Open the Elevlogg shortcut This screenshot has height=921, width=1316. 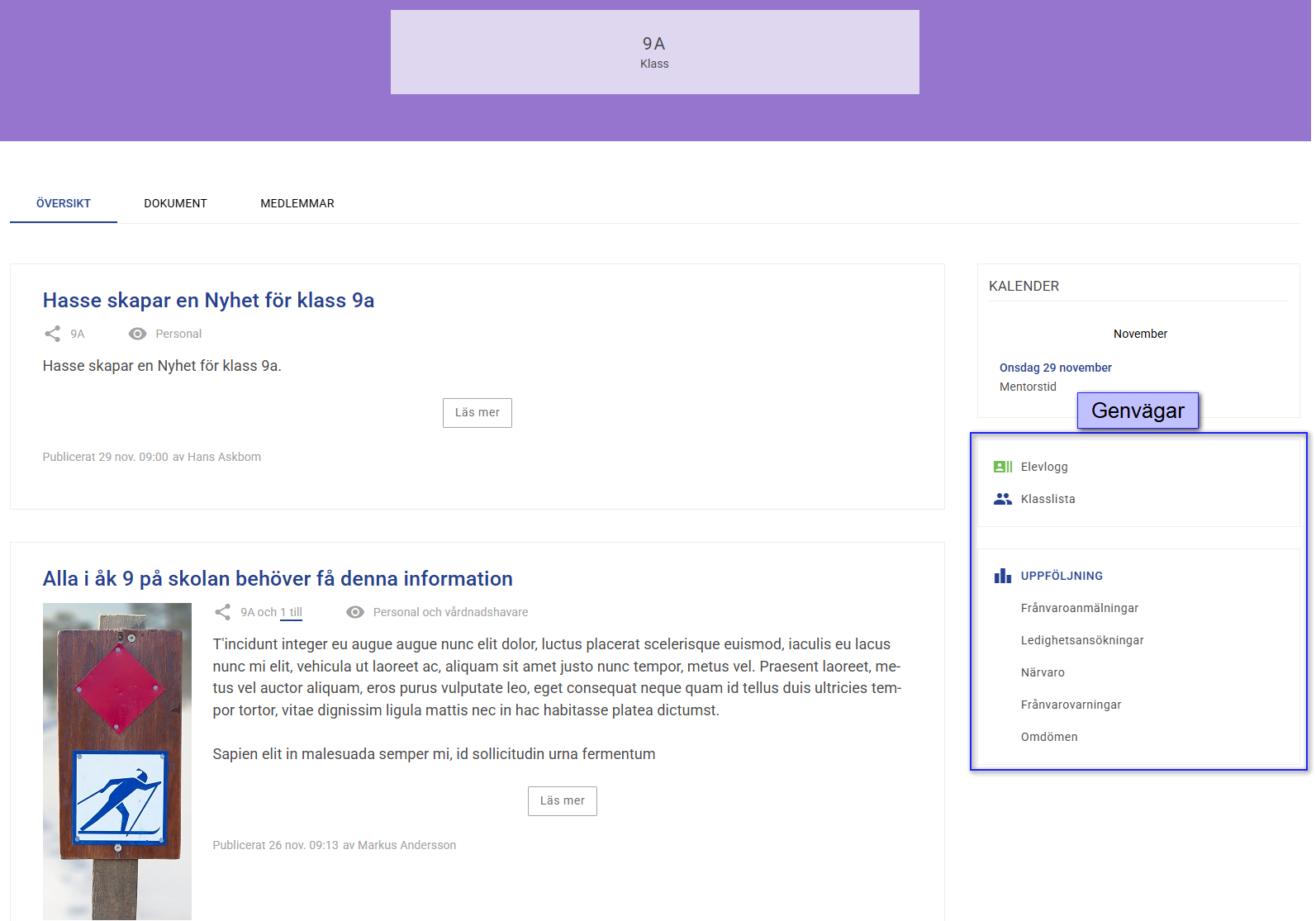click(1044, 467)
